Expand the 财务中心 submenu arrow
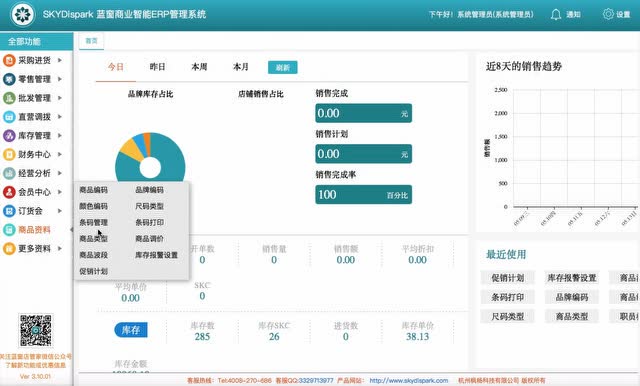Screen dimensions: 640x386 tap(60, 154)
